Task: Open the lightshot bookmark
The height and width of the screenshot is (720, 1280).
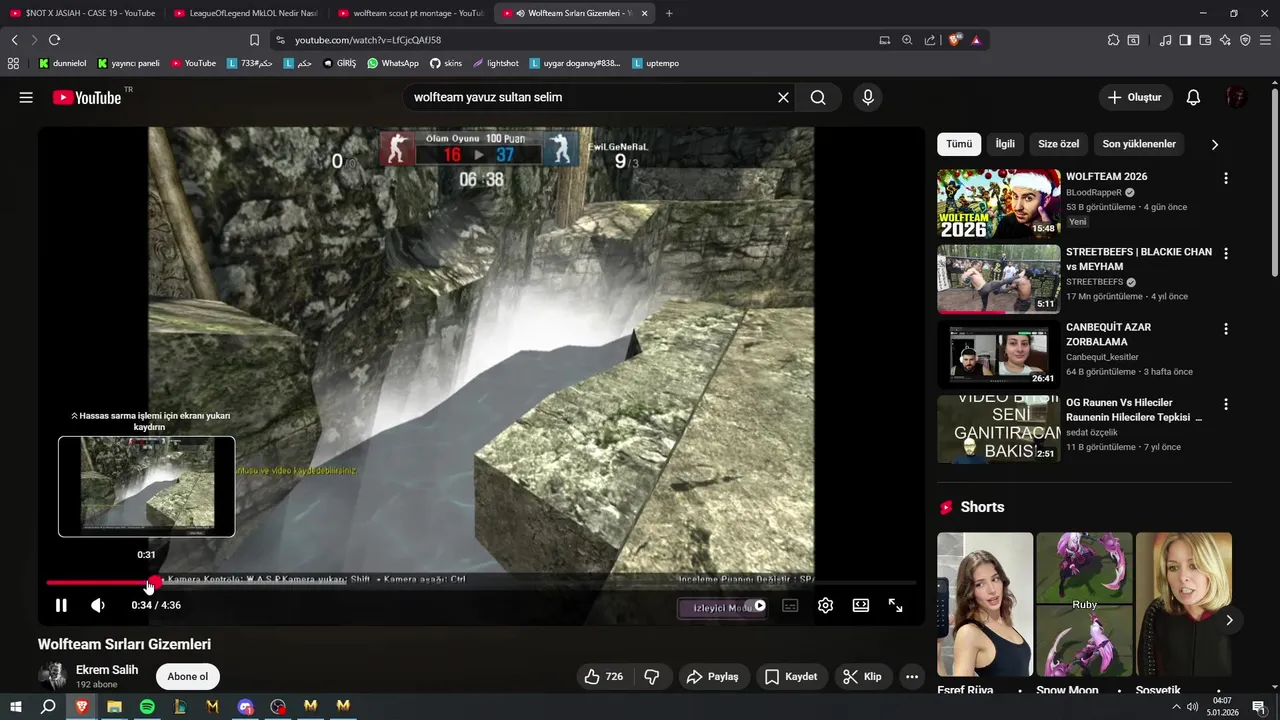Action: [x=496, y=63]
